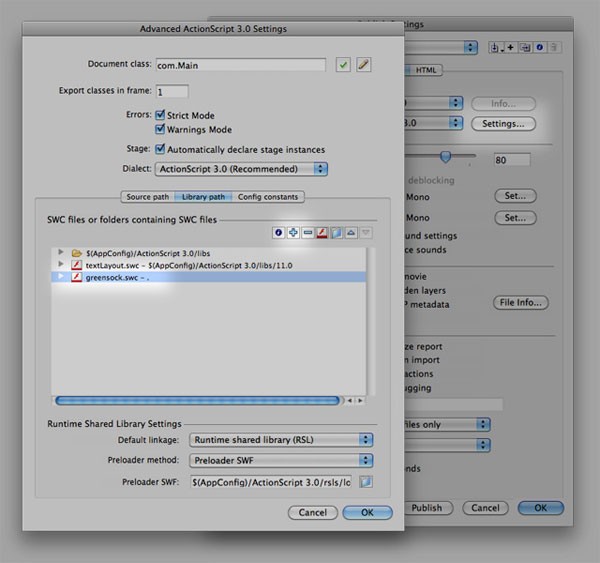Click the JPEG quality slider handle
600x563 pixels.
445,156
